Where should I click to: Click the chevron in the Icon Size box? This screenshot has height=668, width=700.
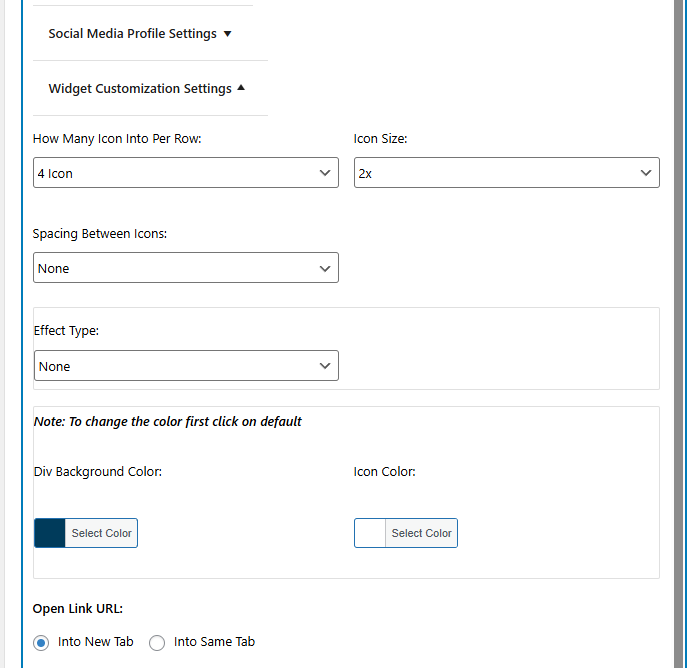tap(645, 173)
